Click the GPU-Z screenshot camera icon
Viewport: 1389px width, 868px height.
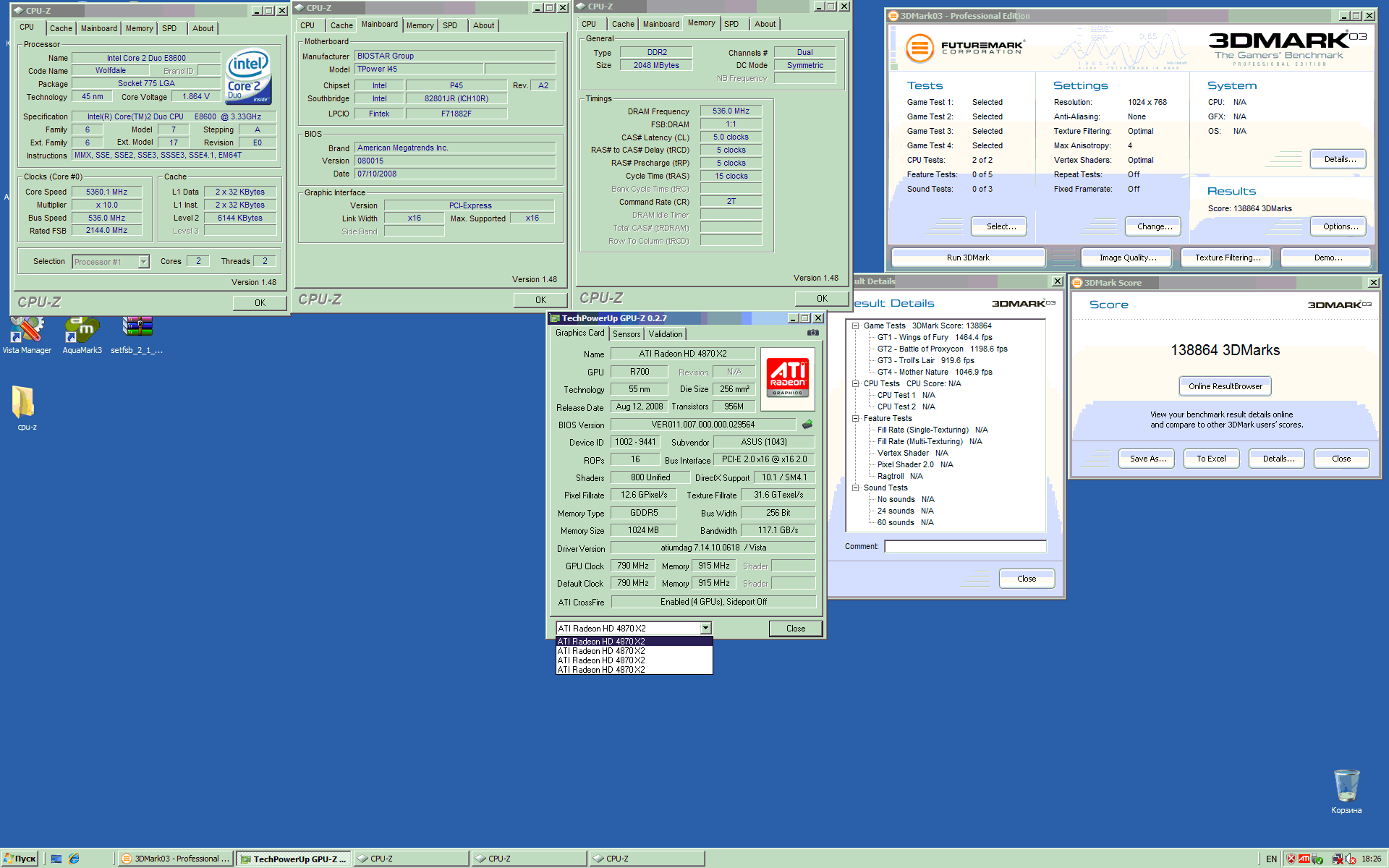click(813, 333)
